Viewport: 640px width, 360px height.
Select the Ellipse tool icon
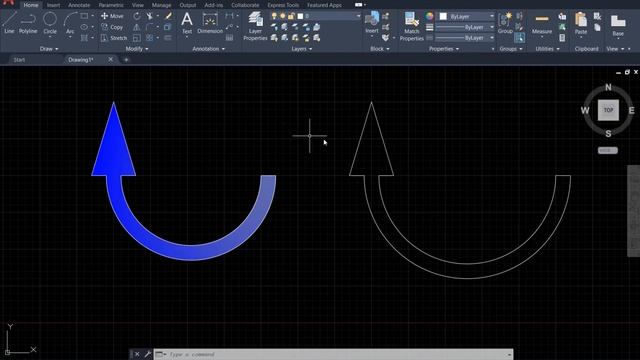pos(84,27)
